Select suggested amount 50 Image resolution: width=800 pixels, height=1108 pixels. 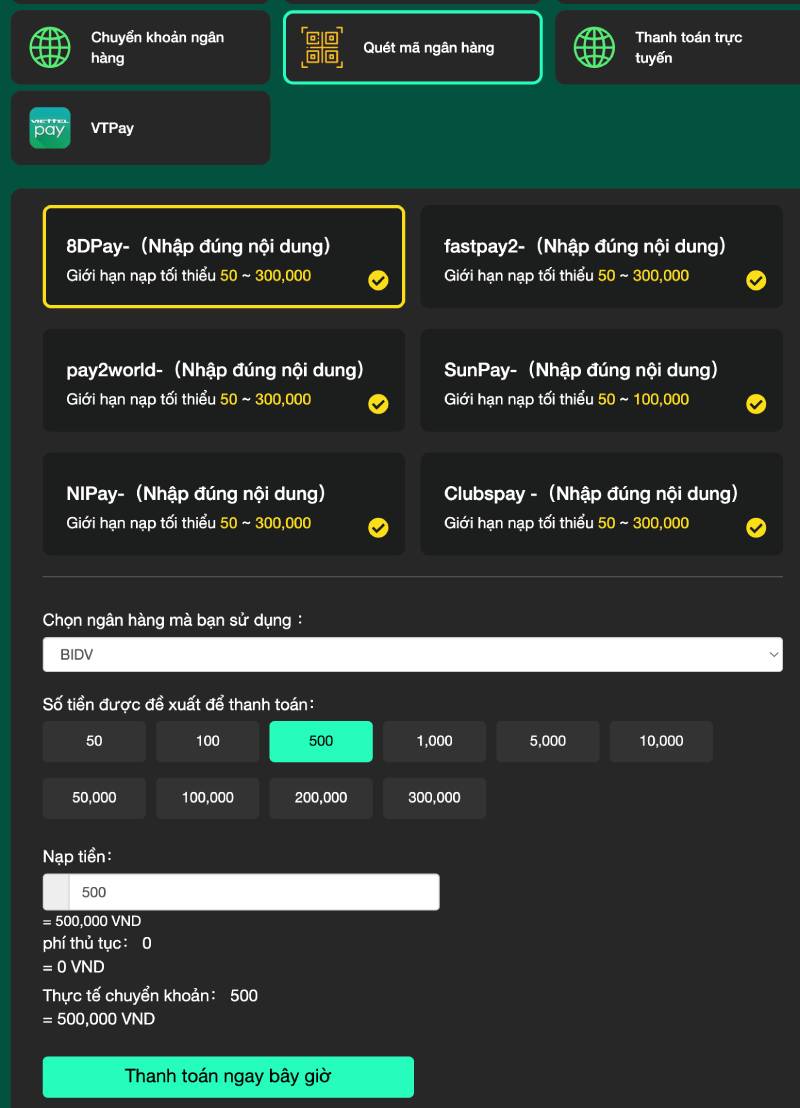click(94, 741)
